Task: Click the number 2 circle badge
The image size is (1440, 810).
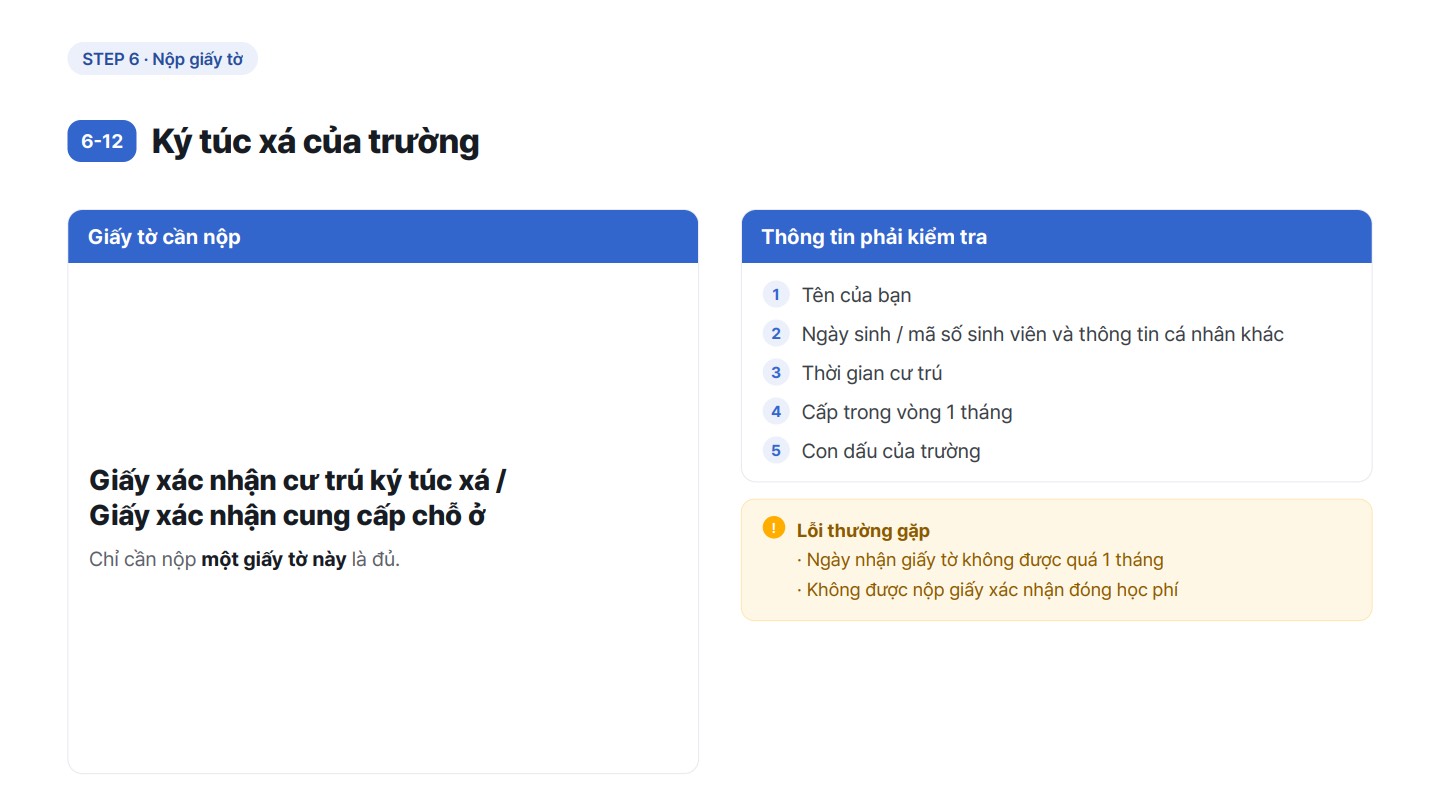Action: (x=776, y=334)
